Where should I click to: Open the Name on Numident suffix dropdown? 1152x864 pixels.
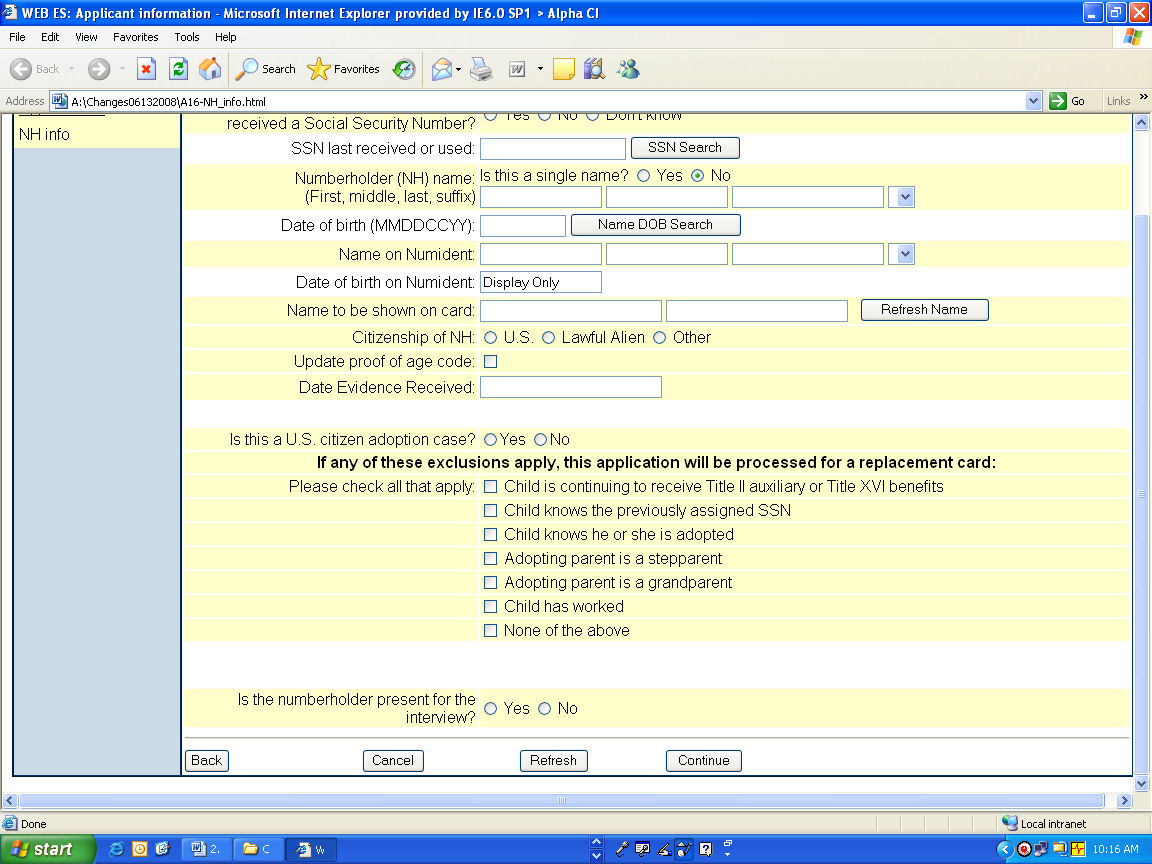[x=904, y=255]
